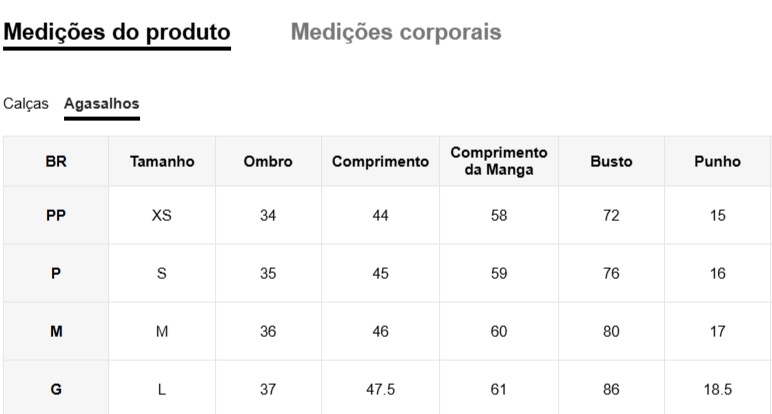Image resolution: width=772 pixels, height=414 pixels.
Task: Click the Busto column header
Action: (611, 161)
